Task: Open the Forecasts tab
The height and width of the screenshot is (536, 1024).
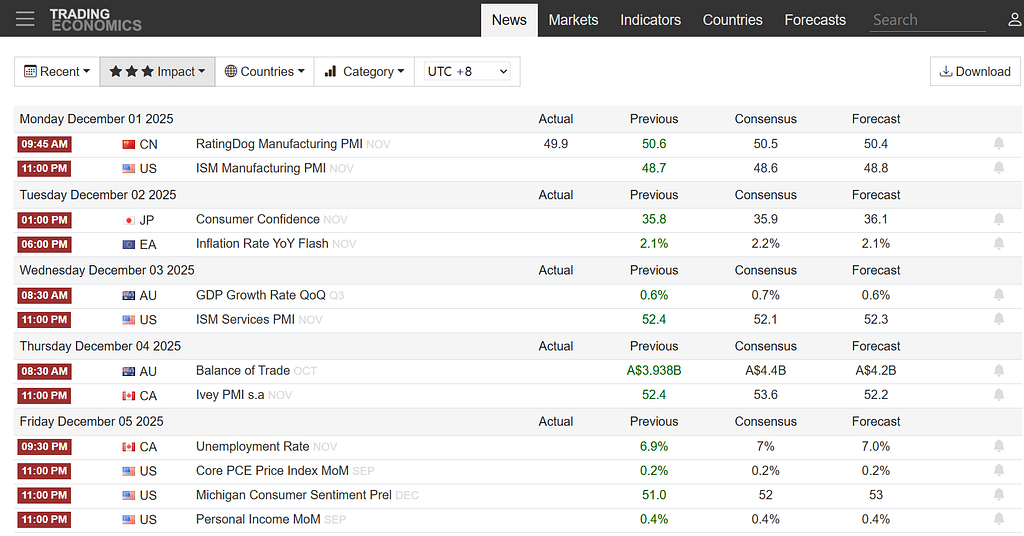Action: pyautogui.click(x=814, y=20)
